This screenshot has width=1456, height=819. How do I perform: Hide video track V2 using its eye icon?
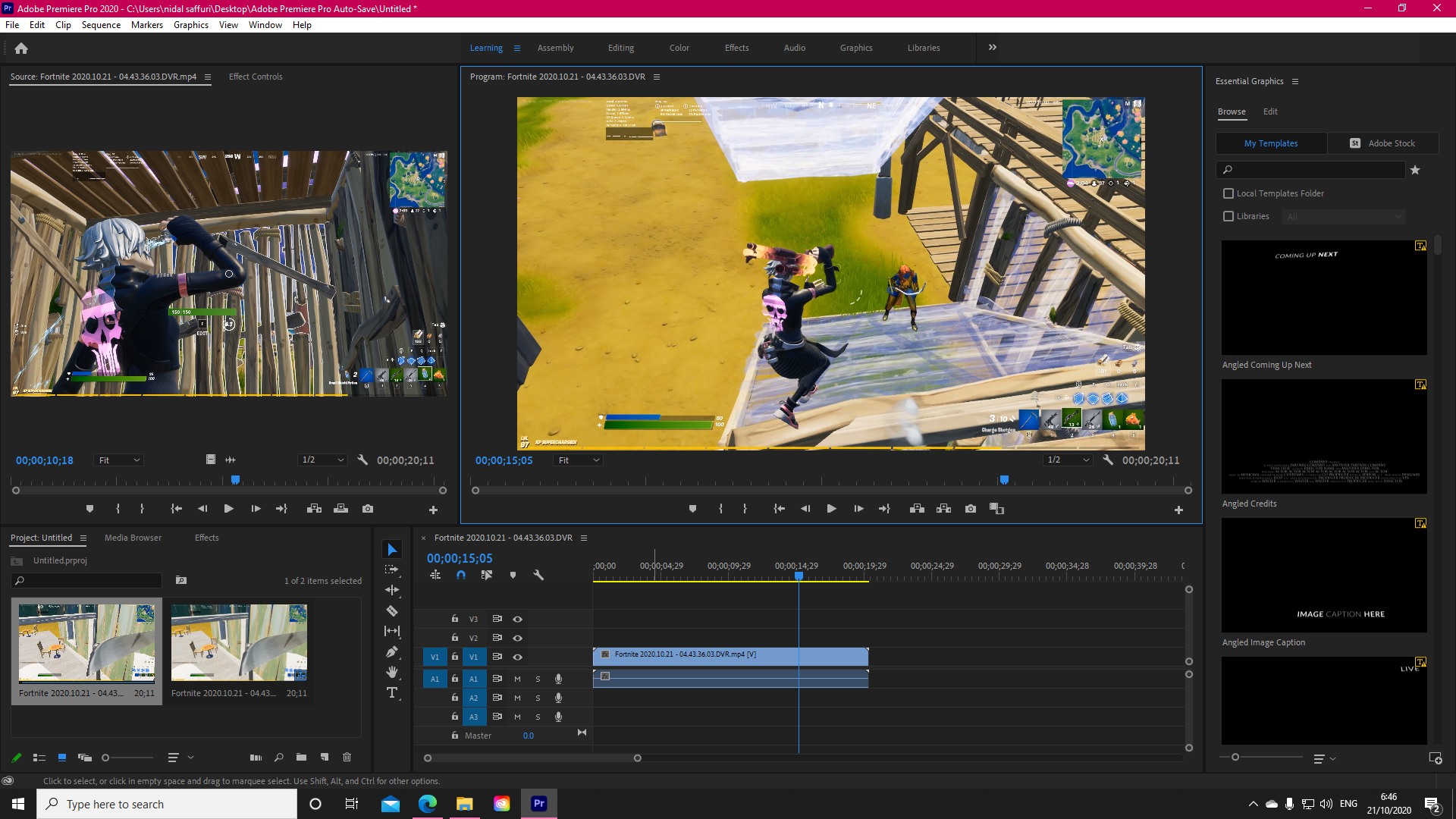tap(518, 638)
